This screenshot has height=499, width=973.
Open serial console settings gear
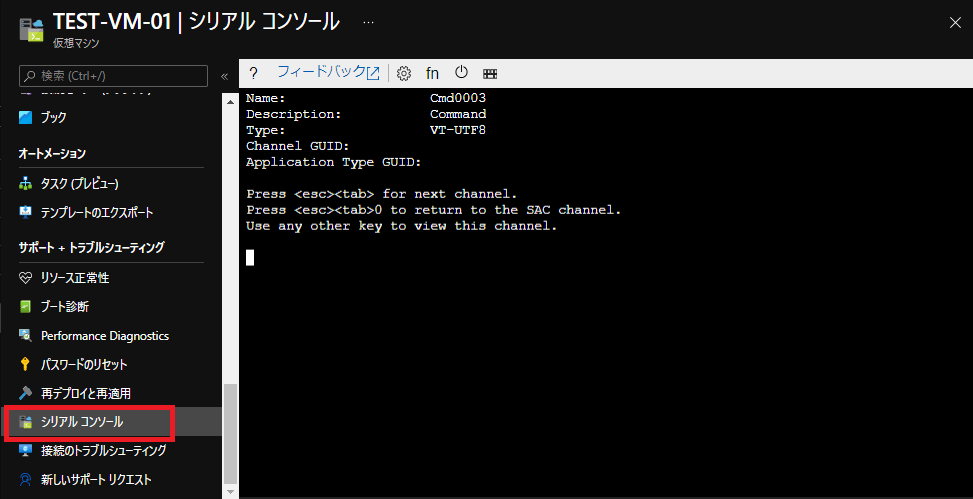pyautogui.click(x=404, y=73)
